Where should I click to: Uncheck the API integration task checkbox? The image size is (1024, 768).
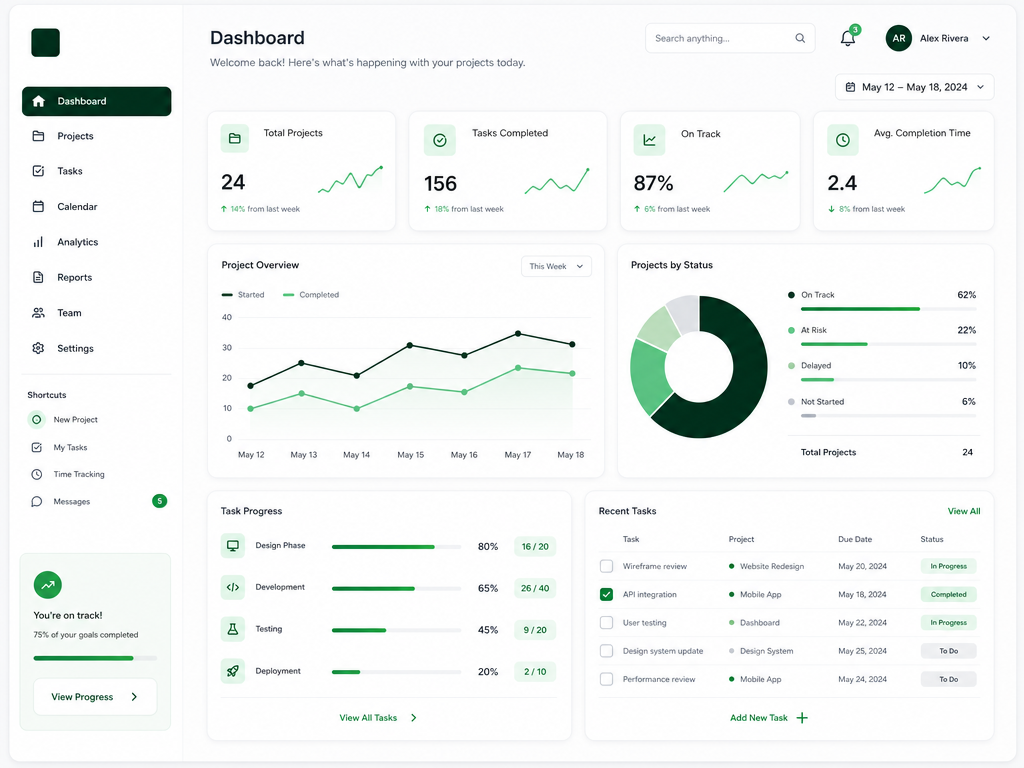point(606,594)
